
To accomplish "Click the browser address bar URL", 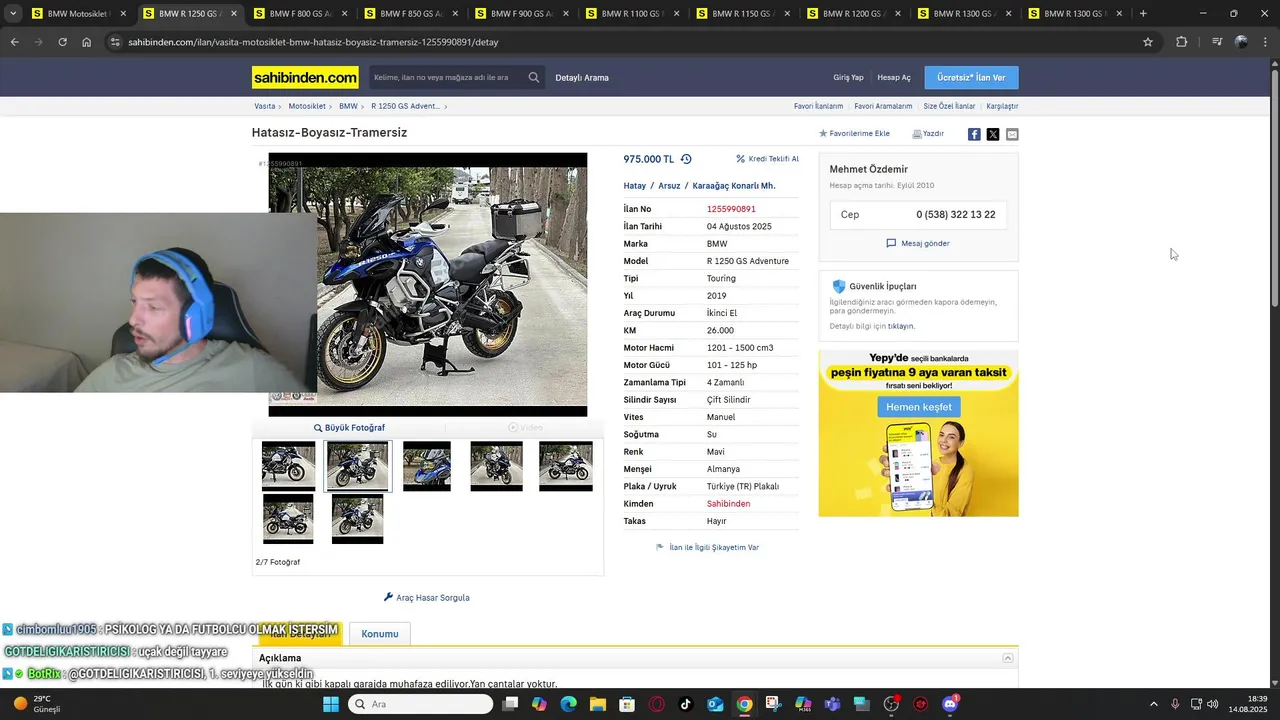I will 313,42.
